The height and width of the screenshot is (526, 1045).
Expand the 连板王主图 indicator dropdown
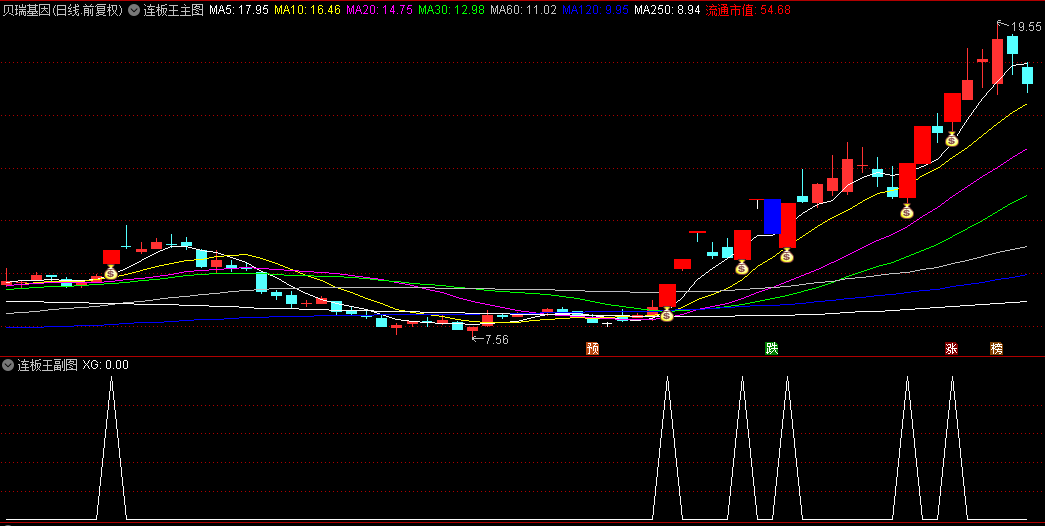coord(134,10)
